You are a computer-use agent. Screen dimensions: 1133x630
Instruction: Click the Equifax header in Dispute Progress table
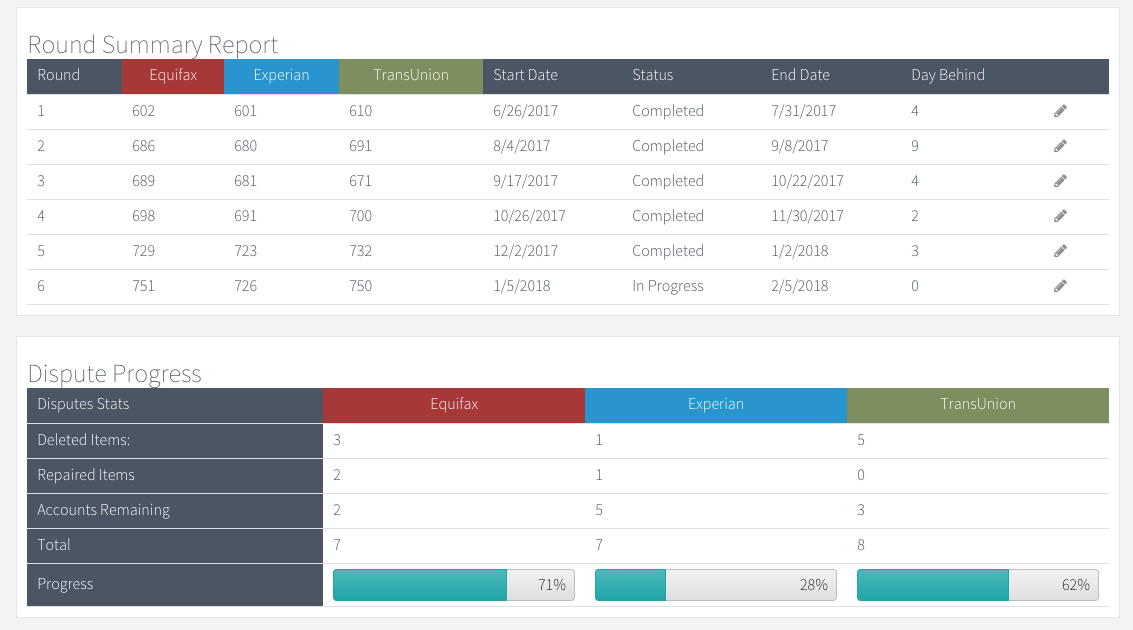454,405
